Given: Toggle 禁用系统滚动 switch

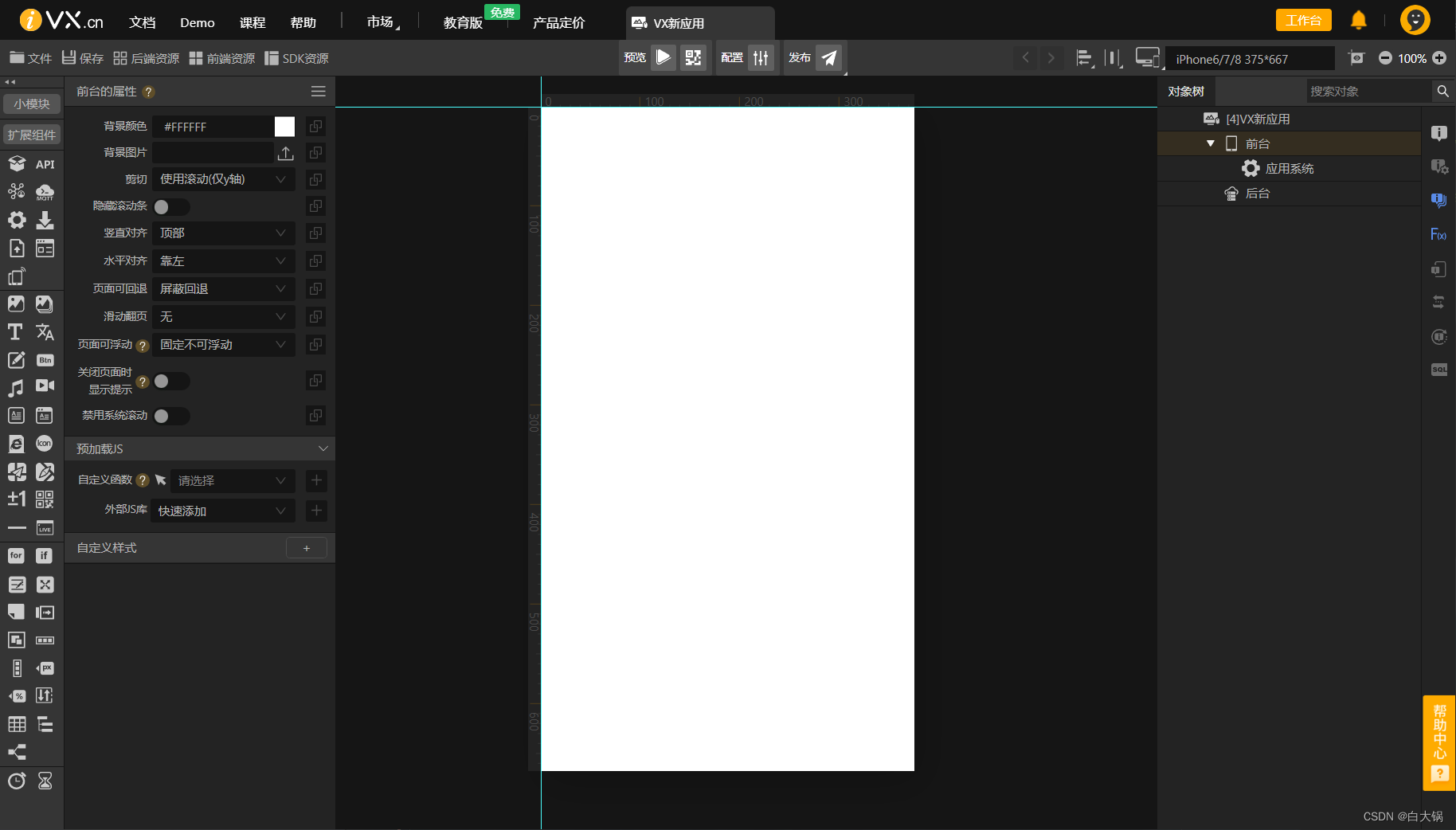Looking at the screenshot, I should click(171, 416).
